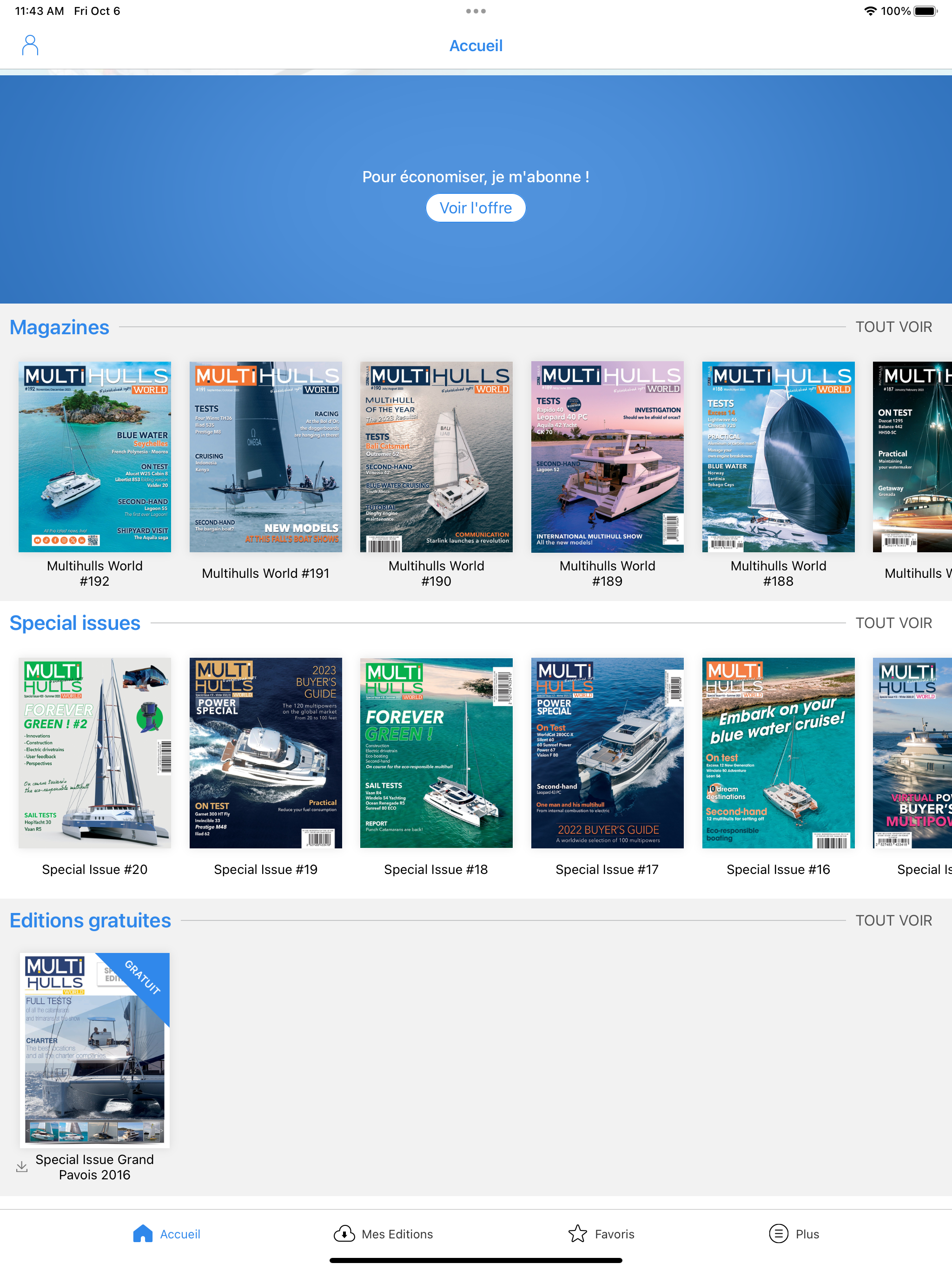Open Special Issue #19 cover
Image resolution: width=952 pixels, height=1270 pixels.
[x=266, y=753]
